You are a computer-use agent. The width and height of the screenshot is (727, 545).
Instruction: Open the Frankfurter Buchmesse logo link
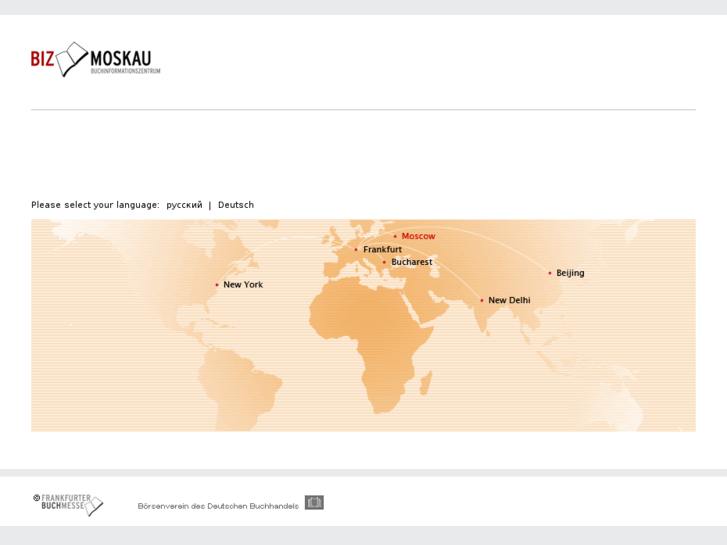(x=68, y=505)
